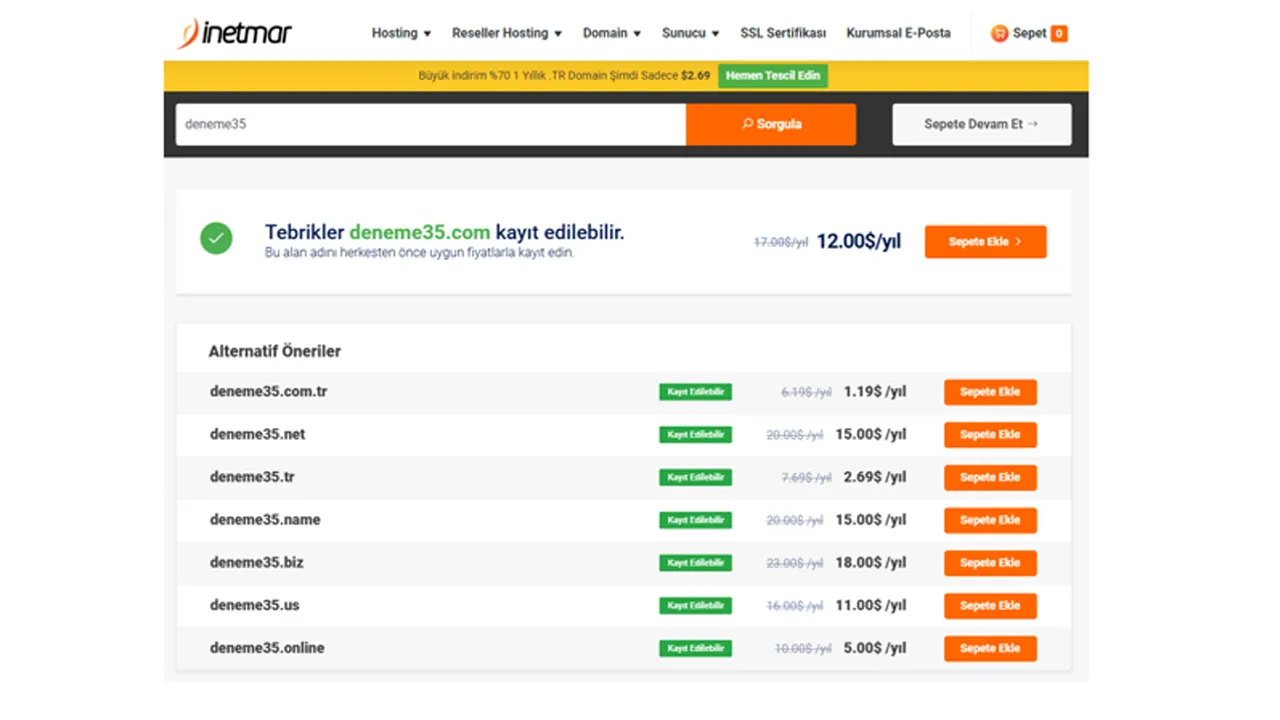Click the green checkmark availability icon
Image resolution: width=1280 pixels, height=720 pixels.
coord(216,238)
